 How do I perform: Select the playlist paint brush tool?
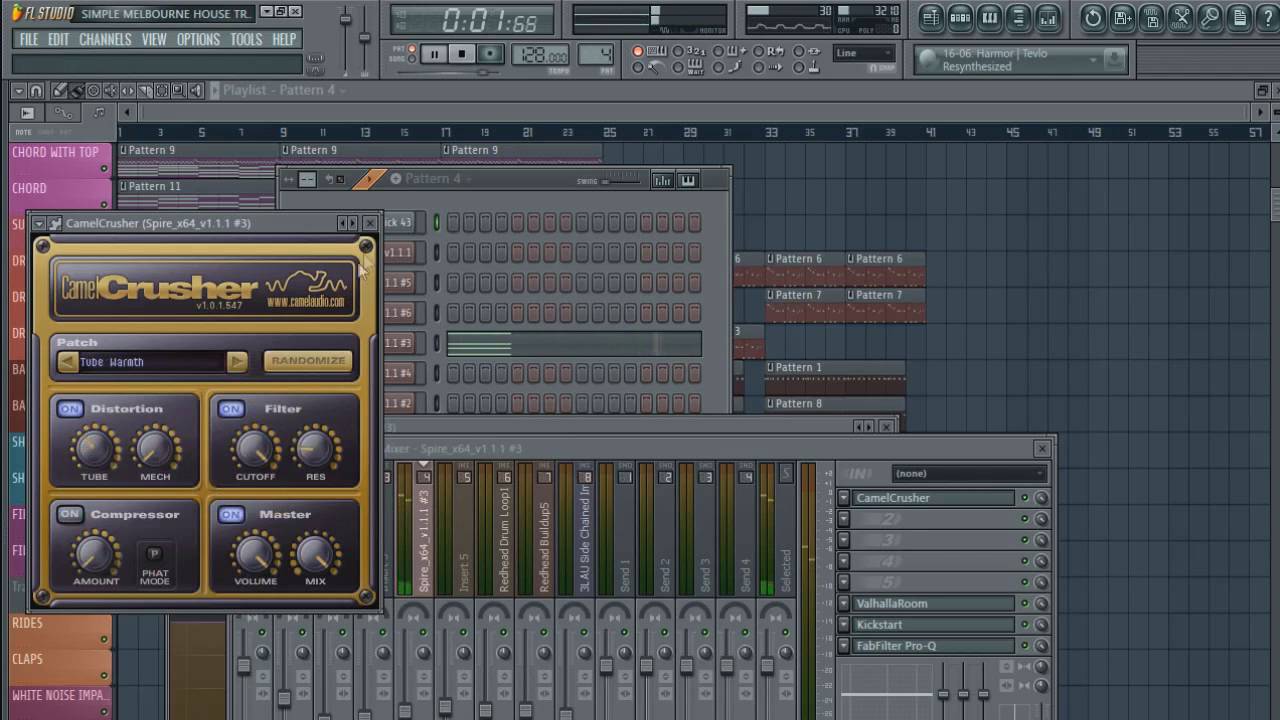point(76,91)
